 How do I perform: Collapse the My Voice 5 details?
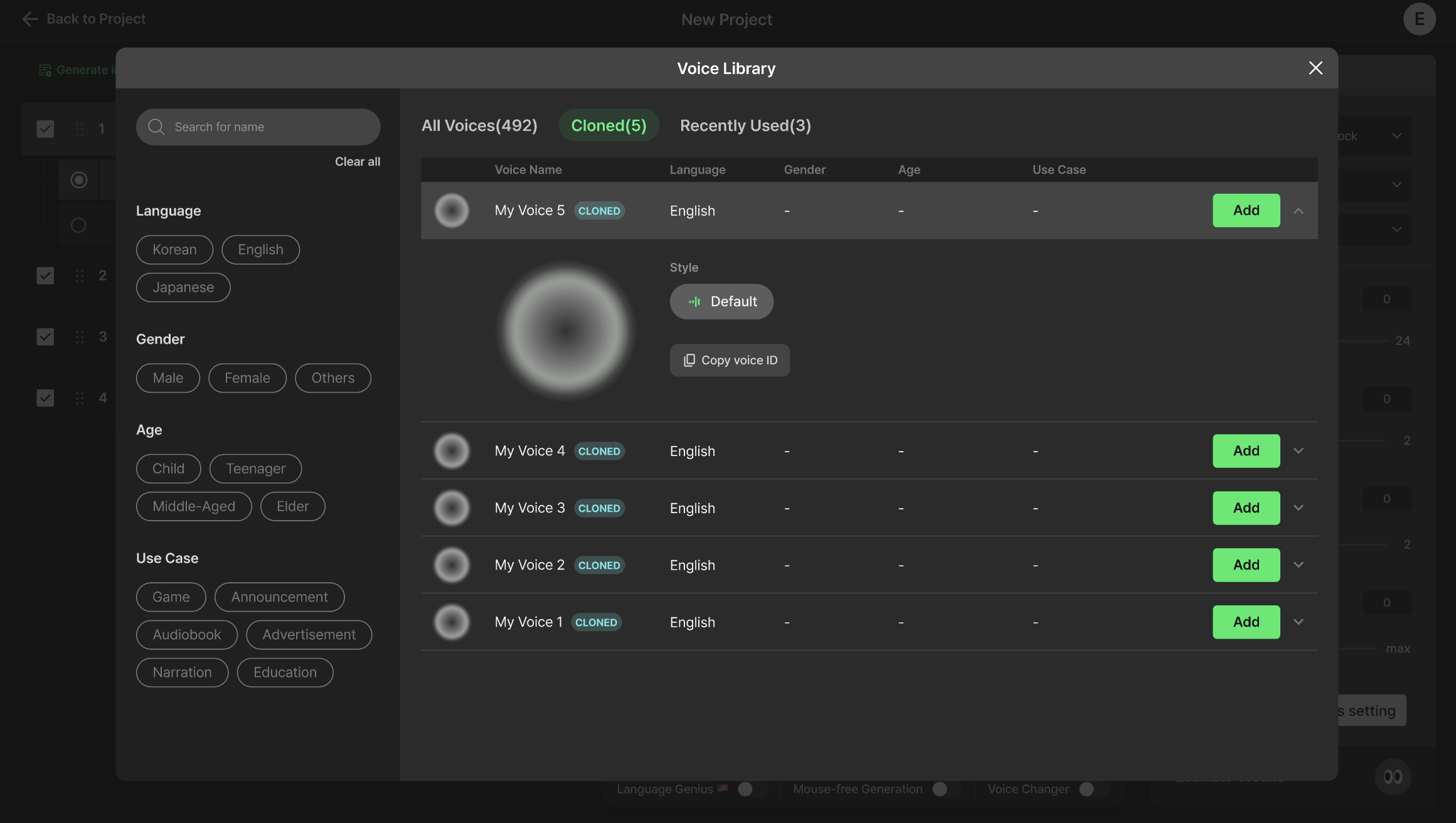tap(1299, 211)
